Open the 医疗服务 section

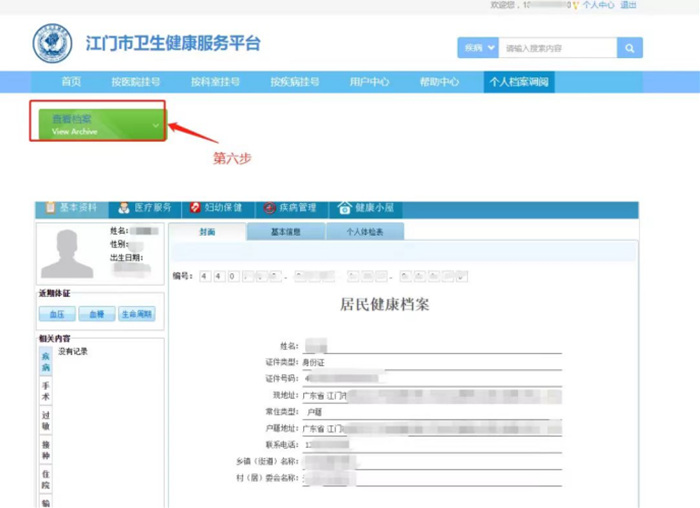tap(145, 208)
